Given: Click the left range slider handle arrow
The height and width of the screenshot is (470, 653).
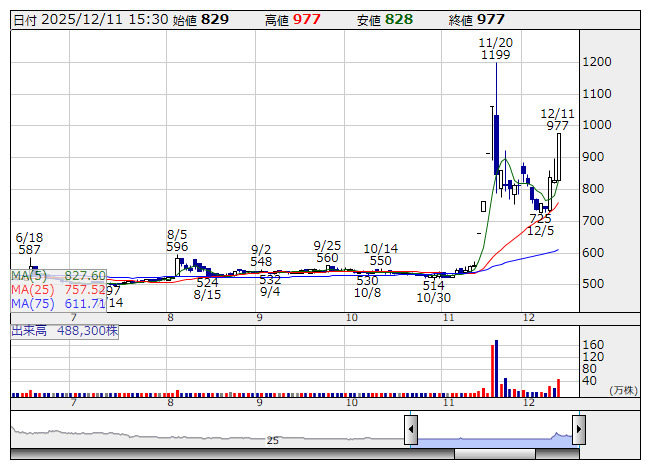Looking at the screenshot, I should pyautogui.click(x=411, y=431).
